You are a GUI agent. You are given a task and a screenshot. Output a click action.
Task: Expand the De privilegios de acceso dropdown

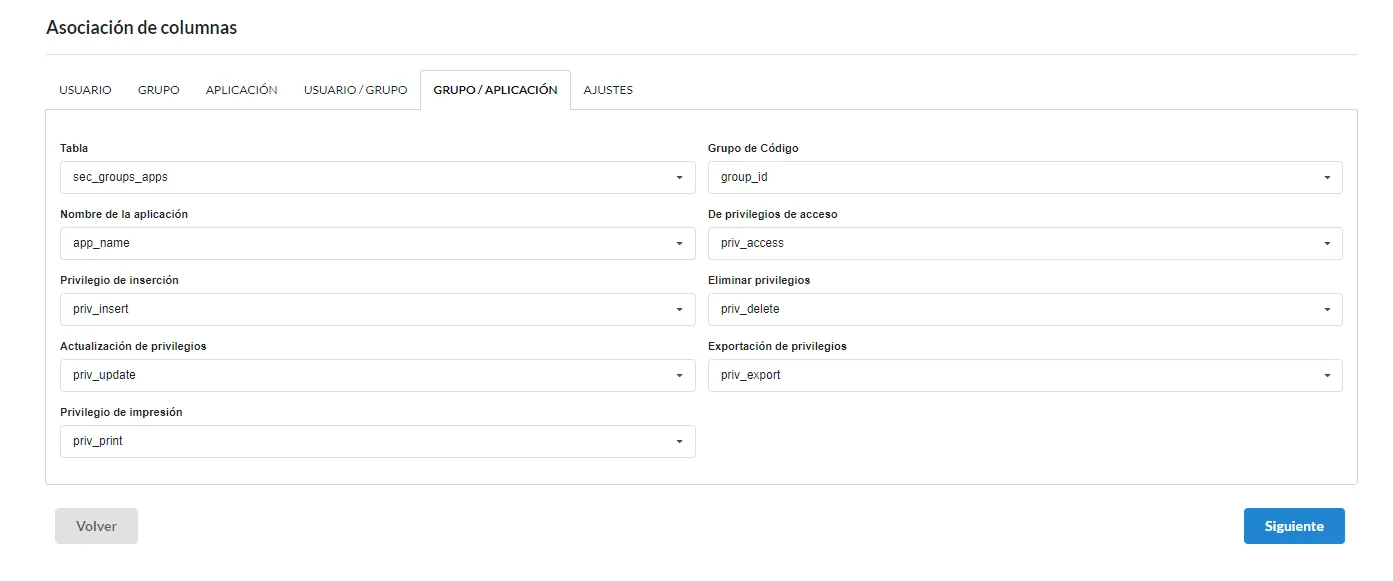[1025, 243]
